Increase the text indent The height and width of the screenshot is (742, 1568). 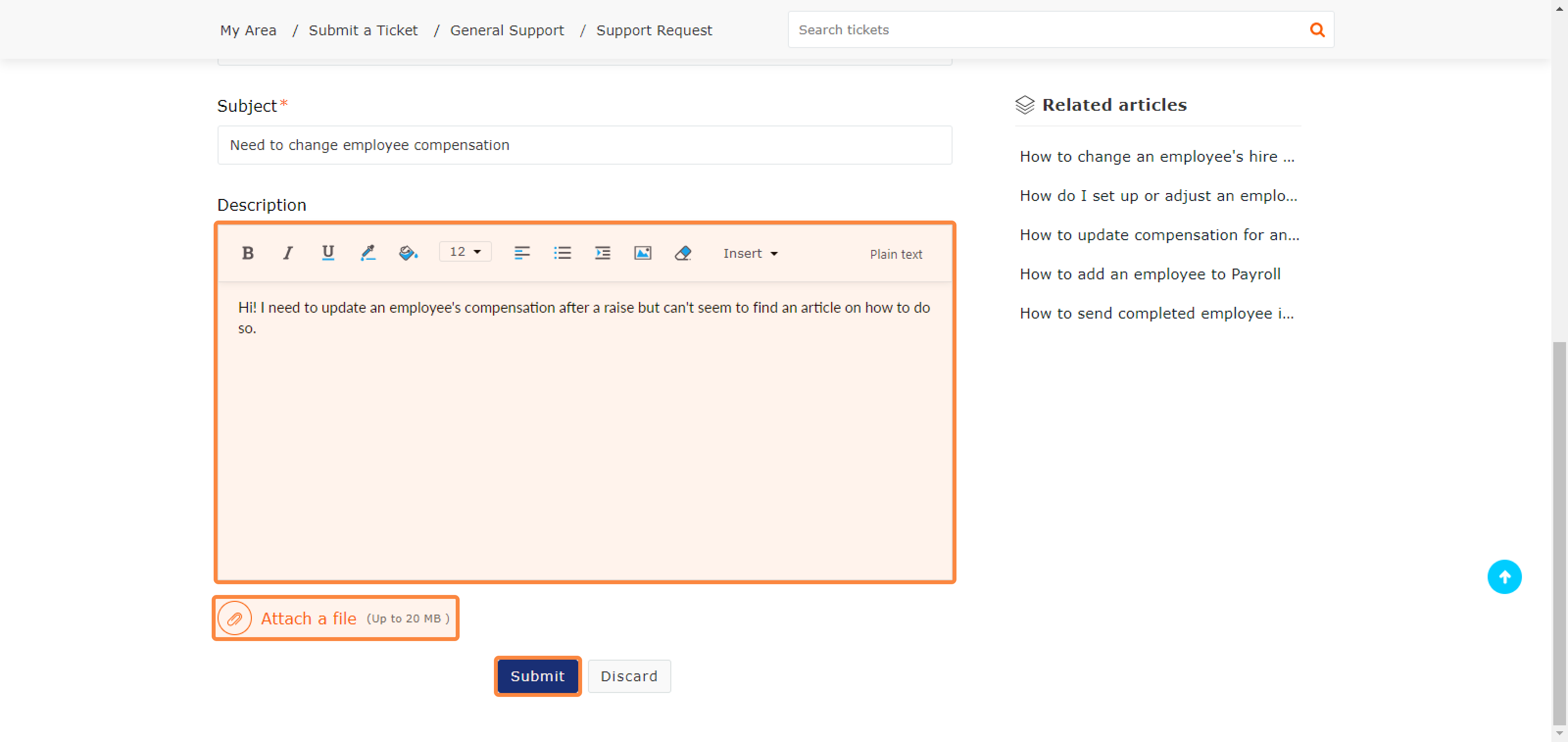coord(603,252)
